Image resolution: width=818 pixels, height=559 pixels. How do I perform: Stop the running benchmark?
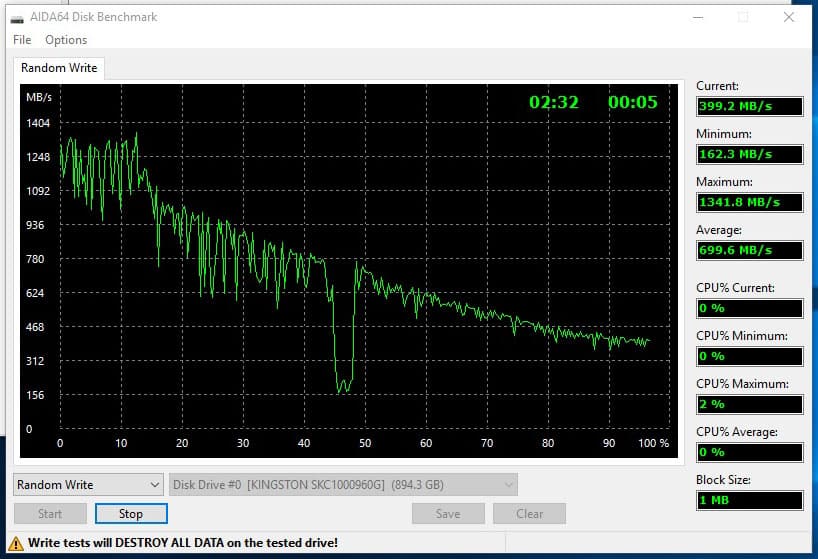[x=131, y=514]
